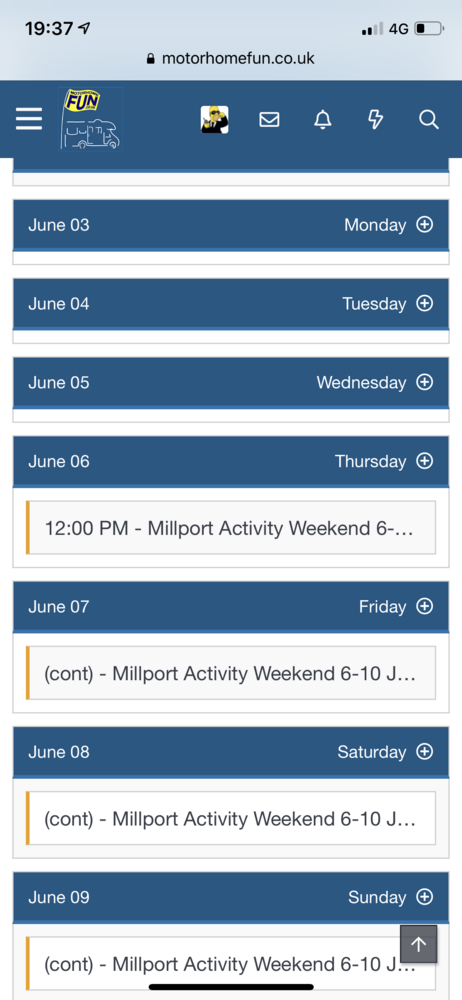Add an event on Thursday June 06
The height and width of the screenshot is (1000, 462).
pyautogui.click(x=424, y=461)
